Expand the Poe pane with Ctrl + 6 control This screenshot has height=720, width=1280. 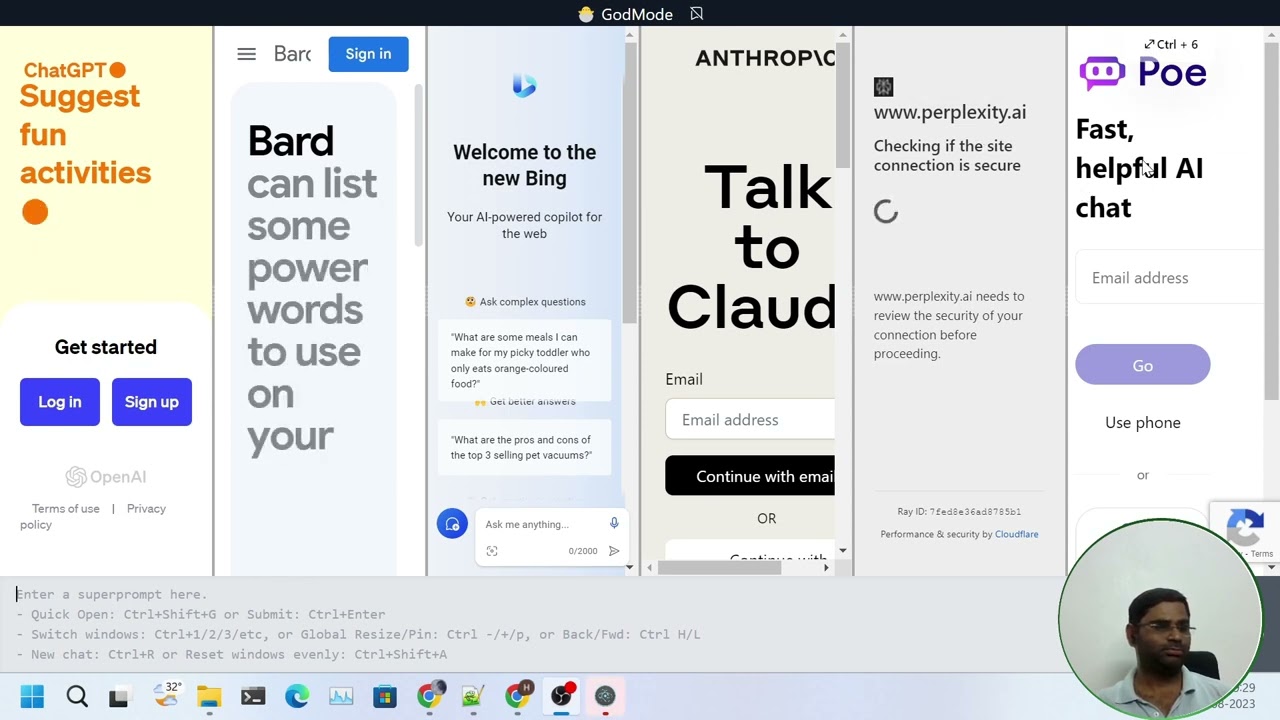coord(1171,44)
